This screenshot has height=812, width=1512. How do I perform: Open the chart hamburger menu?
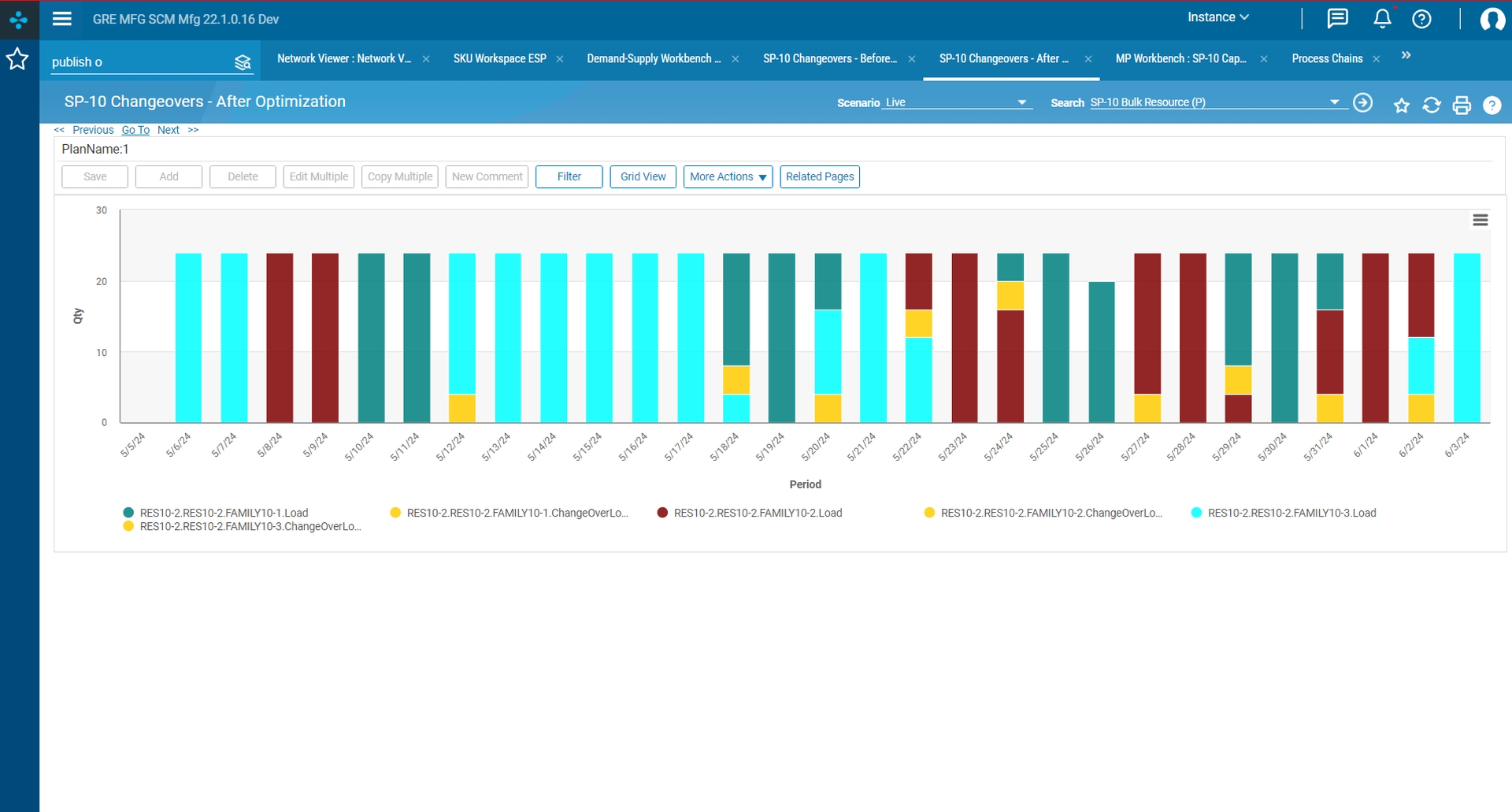(1480, 221)
